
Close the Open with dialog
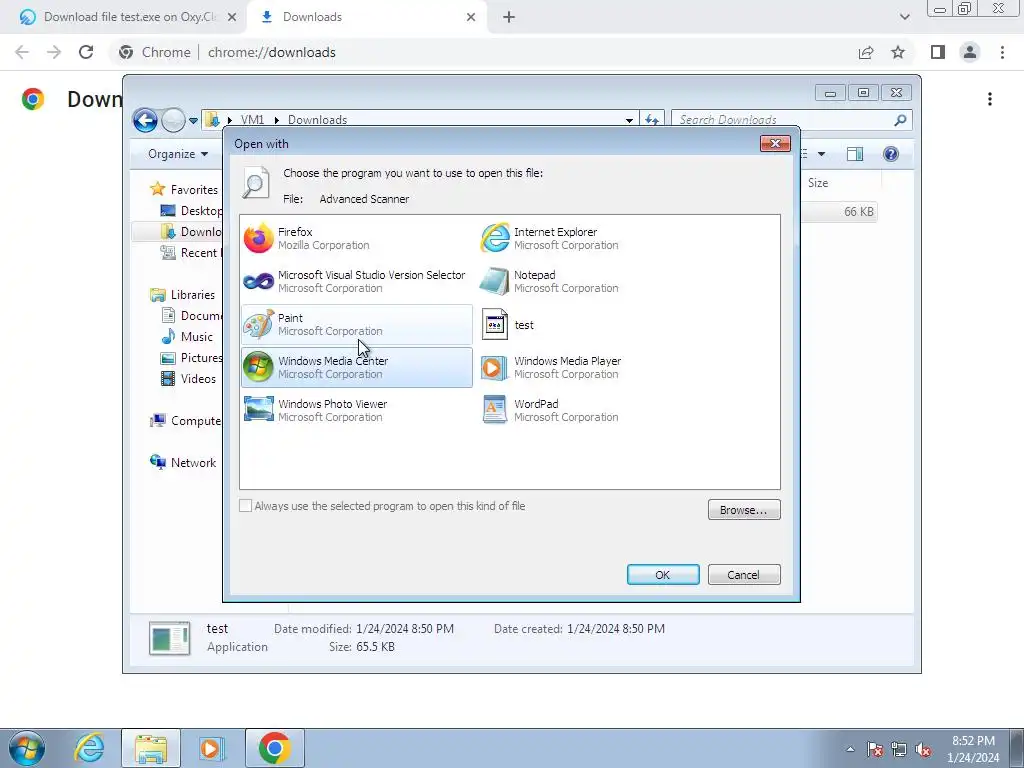click(x=775, y=143)
